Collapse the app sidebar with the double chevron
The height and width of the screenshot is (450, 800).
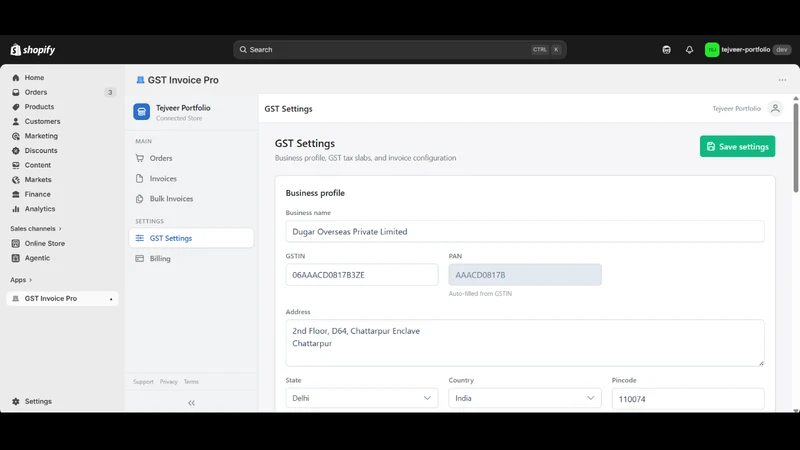(191, 403)
